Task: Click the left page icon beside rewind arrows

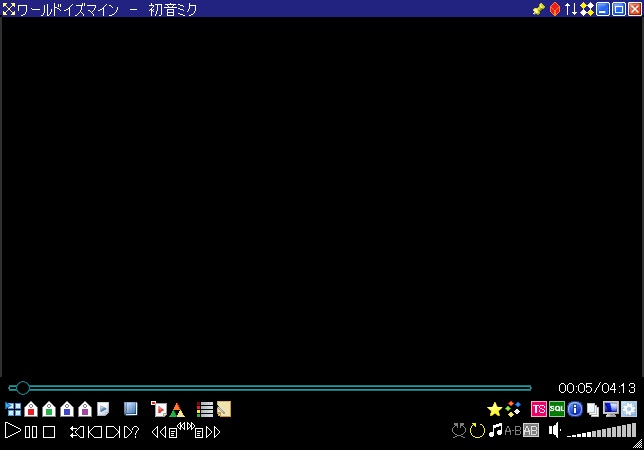Action: coord(173,433)
